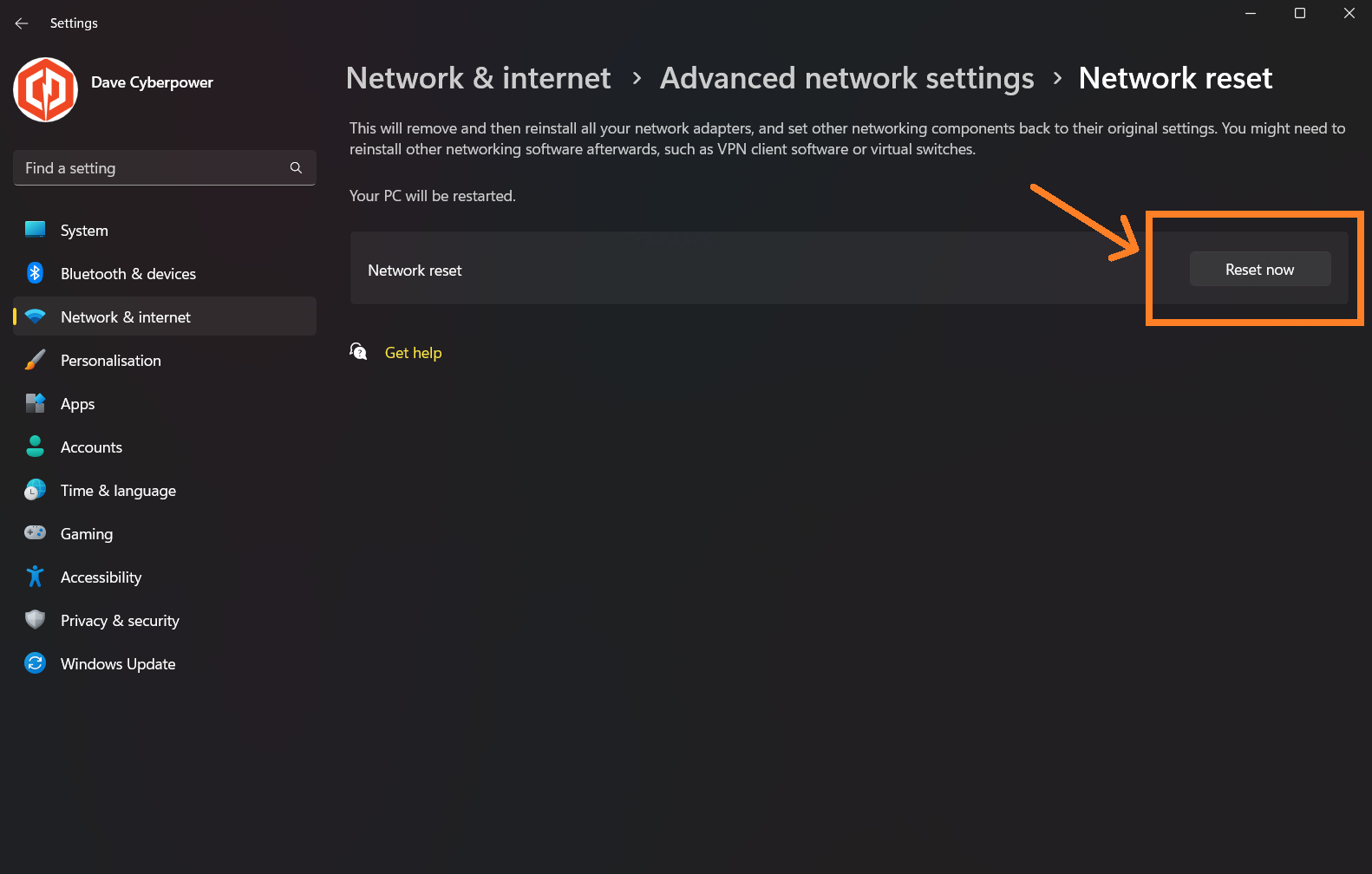Click the Gaming controller icon
This screenshot has width=1372, height=874.
point(35,532)
